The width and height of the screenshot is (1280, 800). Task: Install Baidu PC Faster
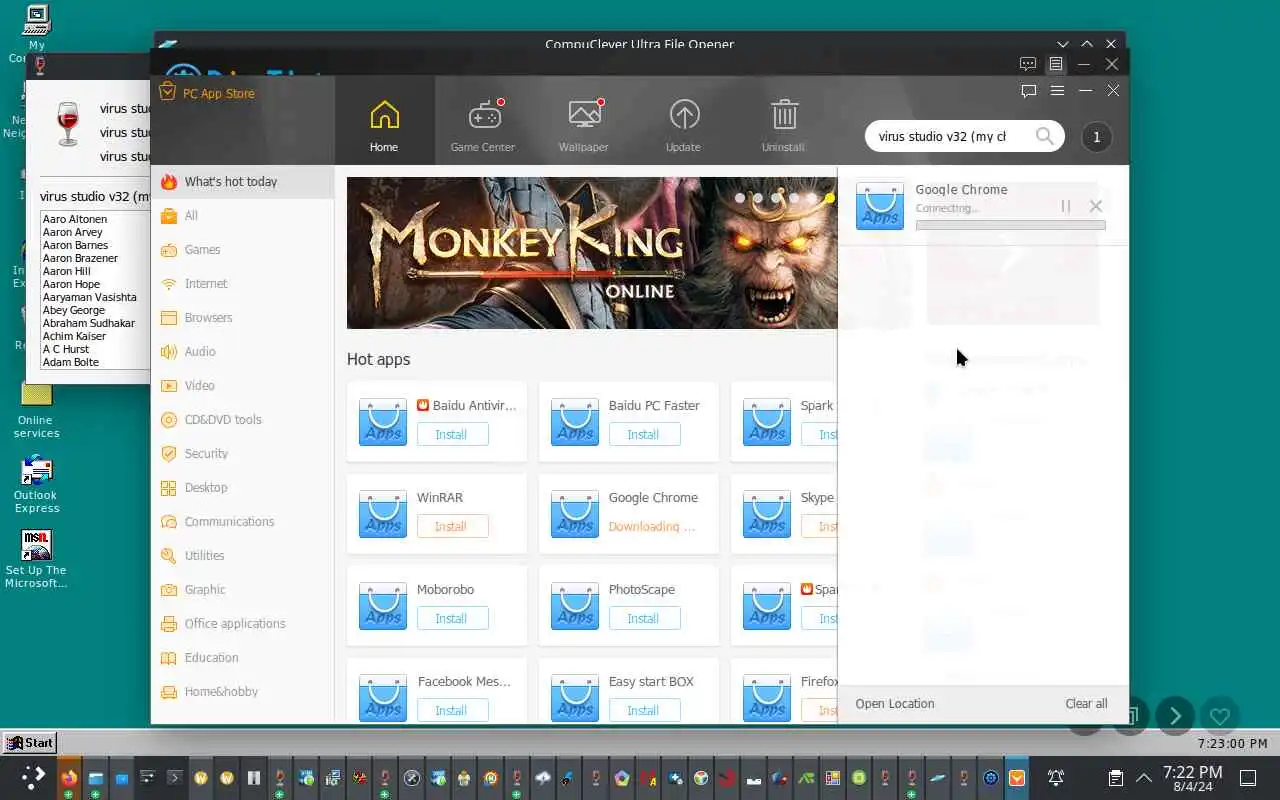coord(643,435)
